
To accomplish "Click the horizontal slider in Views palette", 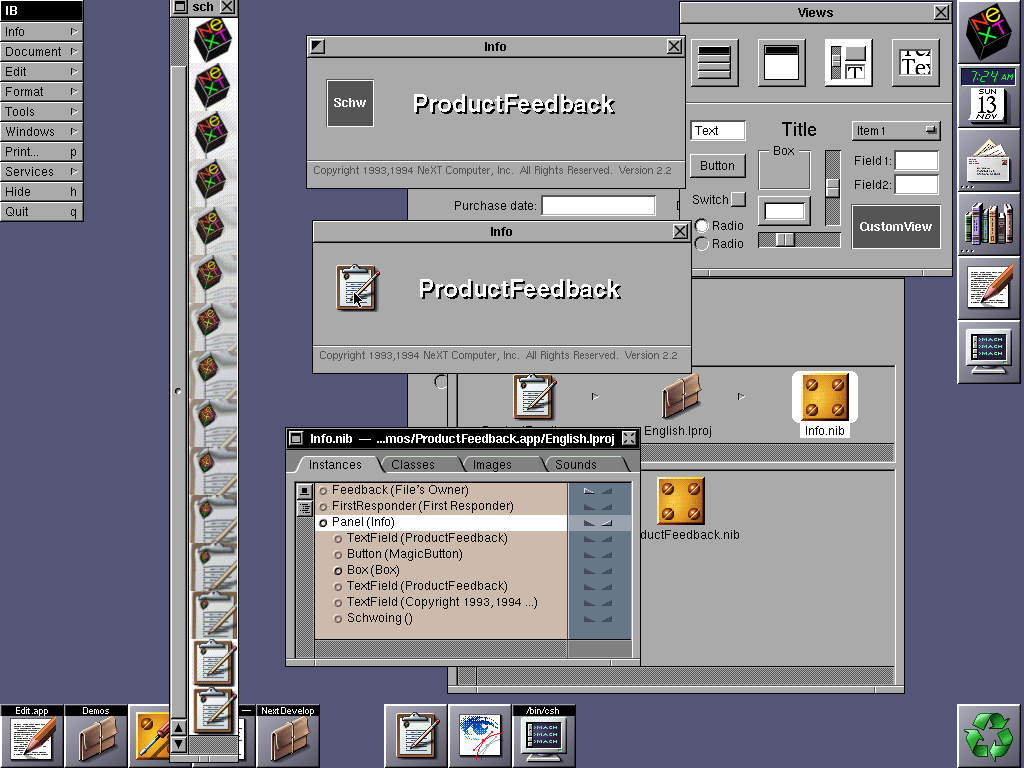I will tap(799, 240).
